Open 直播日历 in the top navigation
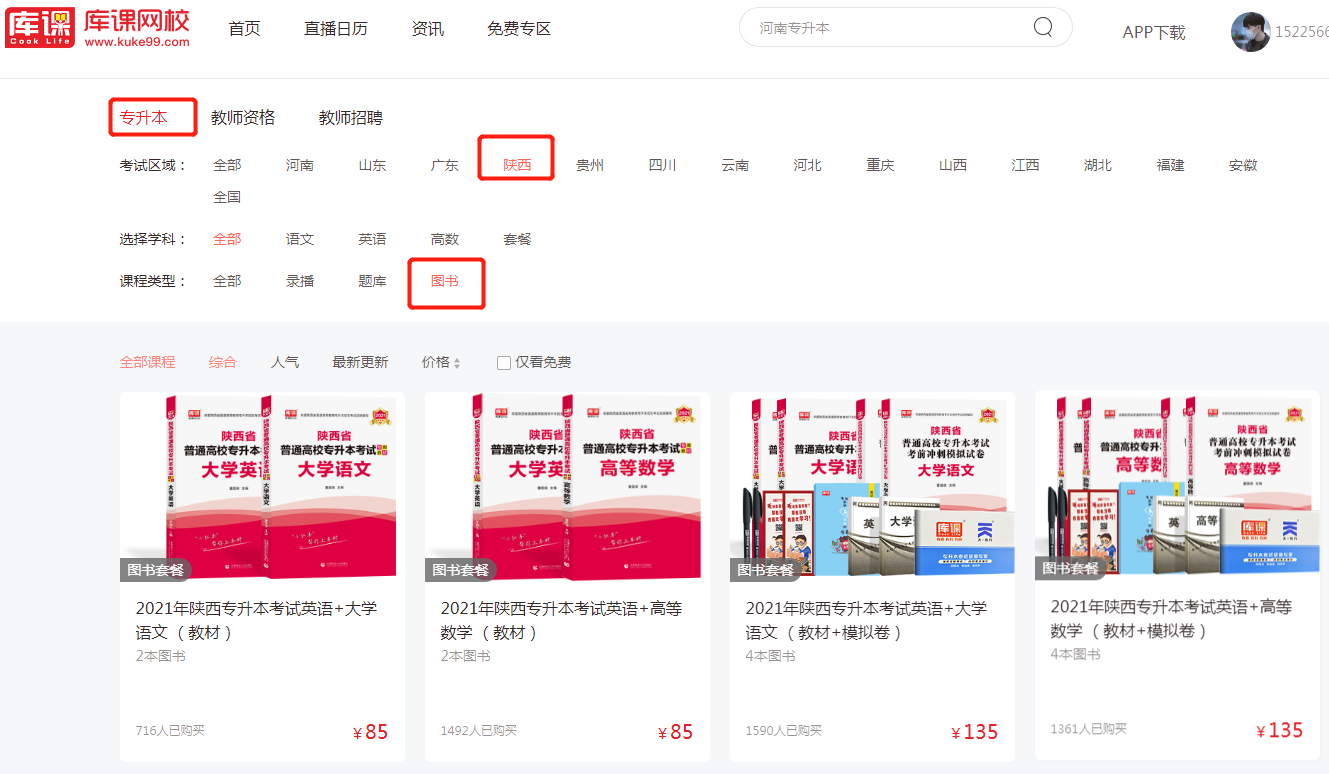 click(x=336, y=29)
